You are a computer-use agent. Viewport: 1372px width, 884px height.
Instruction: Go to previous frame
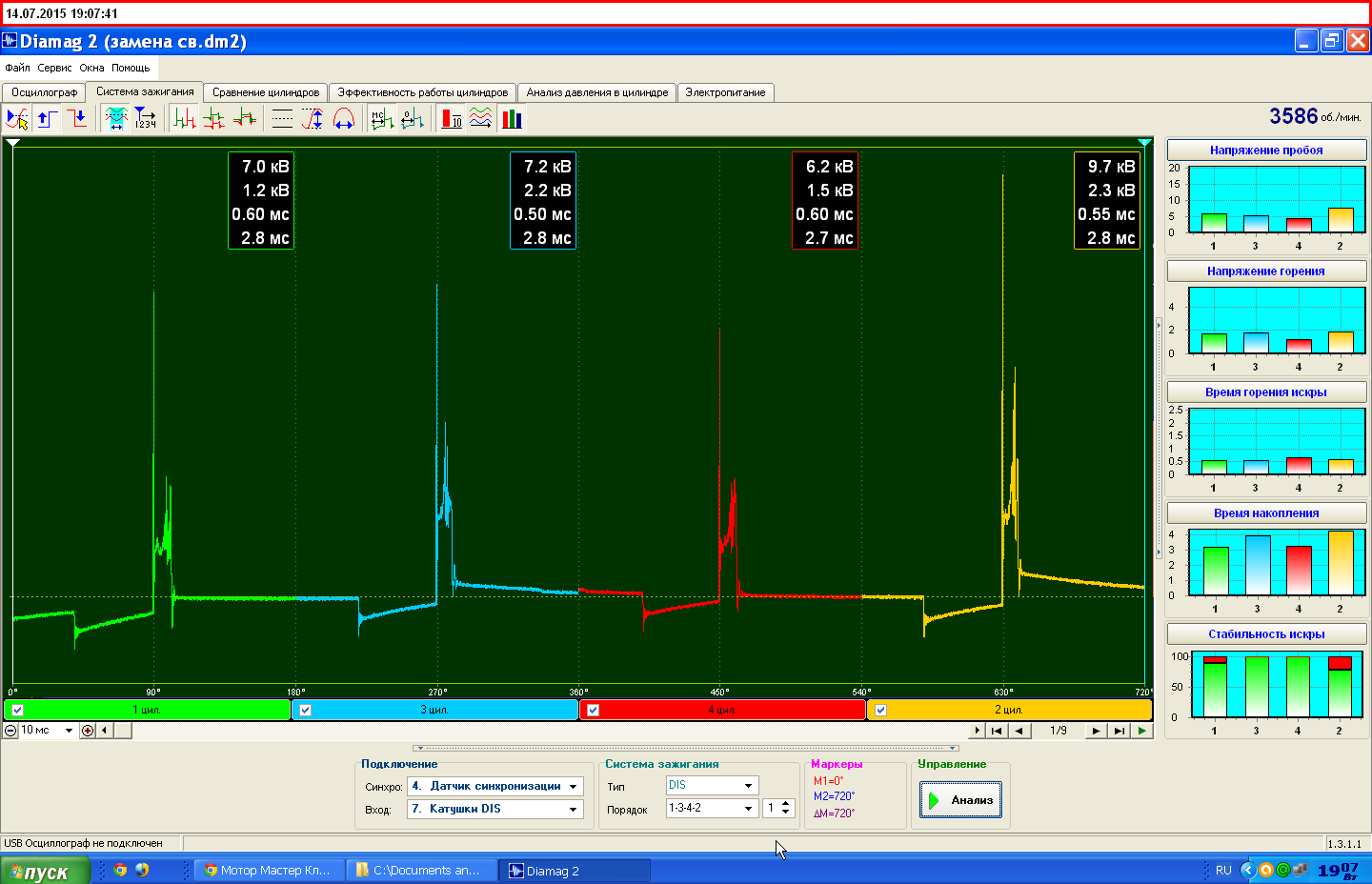point(1019,731)
